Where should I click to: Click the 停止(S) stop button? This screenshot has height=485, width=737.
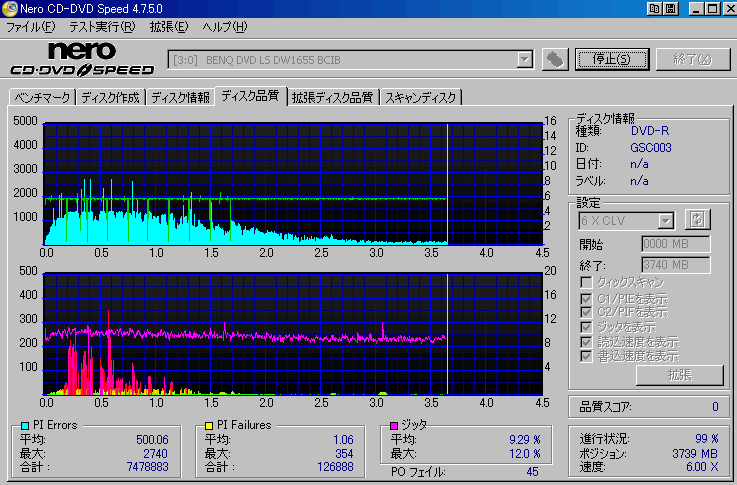(612, 59)
